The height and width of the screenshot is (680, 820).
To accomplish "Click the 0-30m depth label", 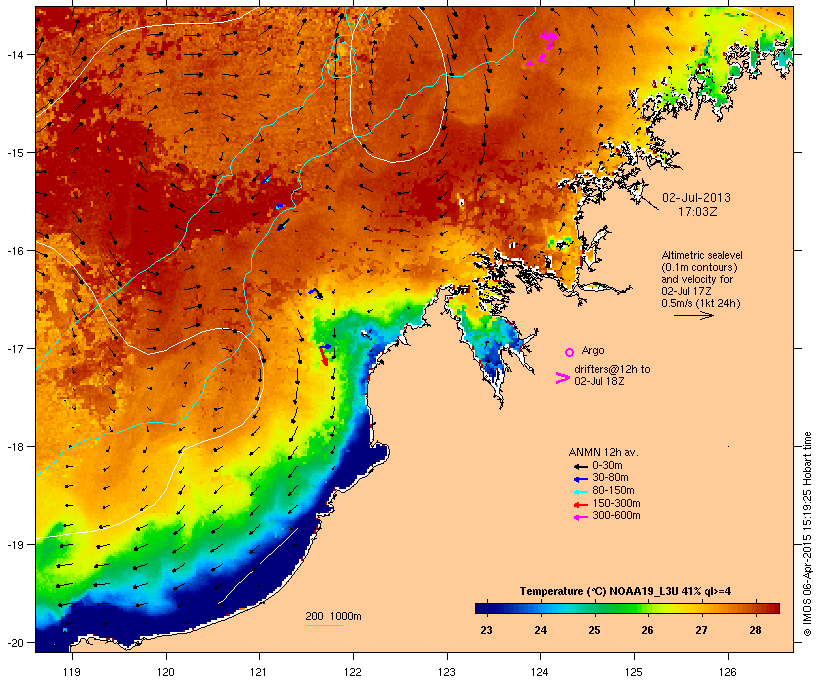I will (x=607, y=466).
